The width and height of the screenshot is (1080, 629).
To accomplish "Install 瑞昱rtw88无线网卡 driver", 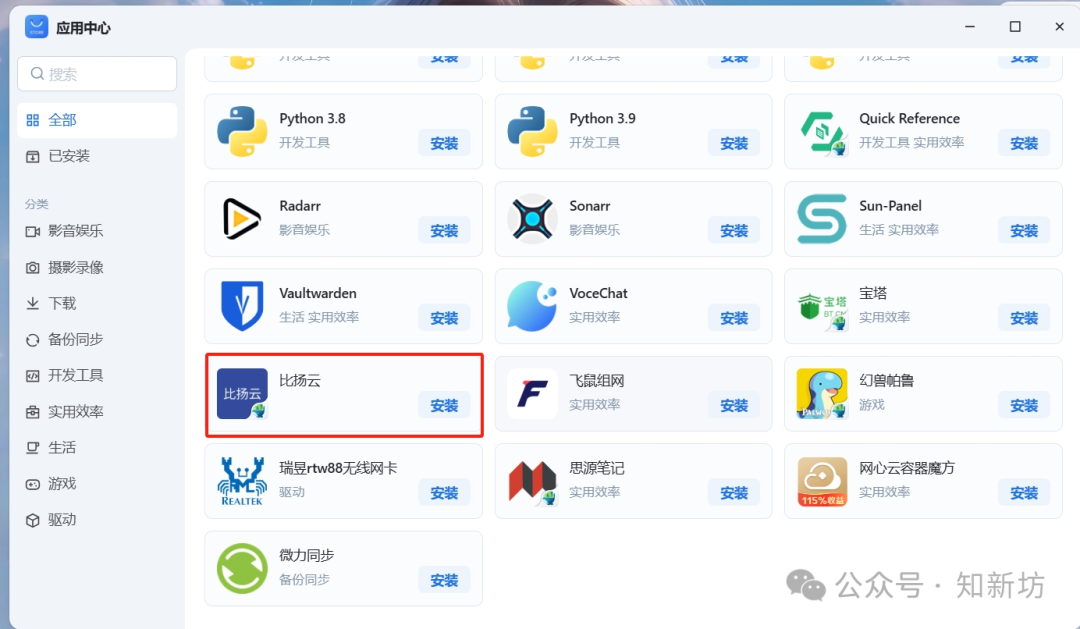I will tap(444, 493).
